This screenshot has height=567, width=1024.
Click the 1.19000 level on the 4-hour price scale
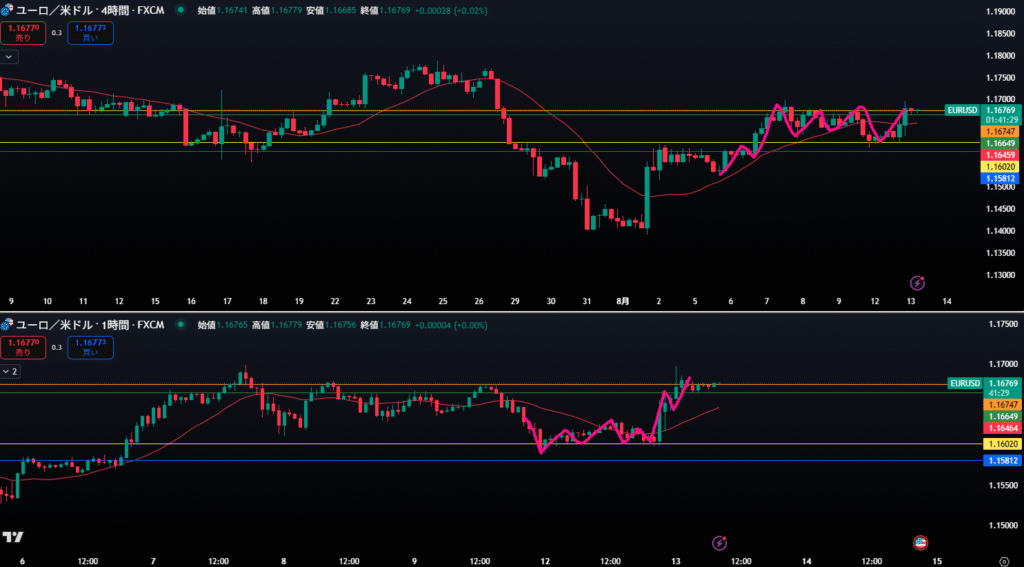click(x=1000, y=12)
